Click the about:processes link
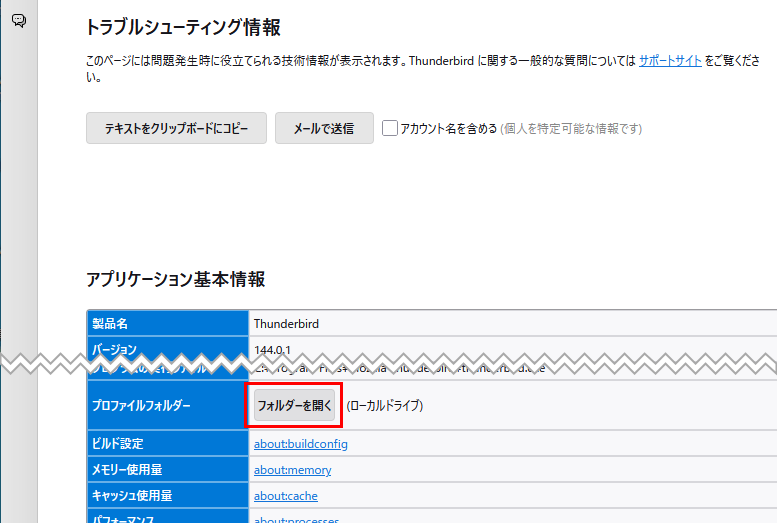777x523 pixels. point(296,520)
